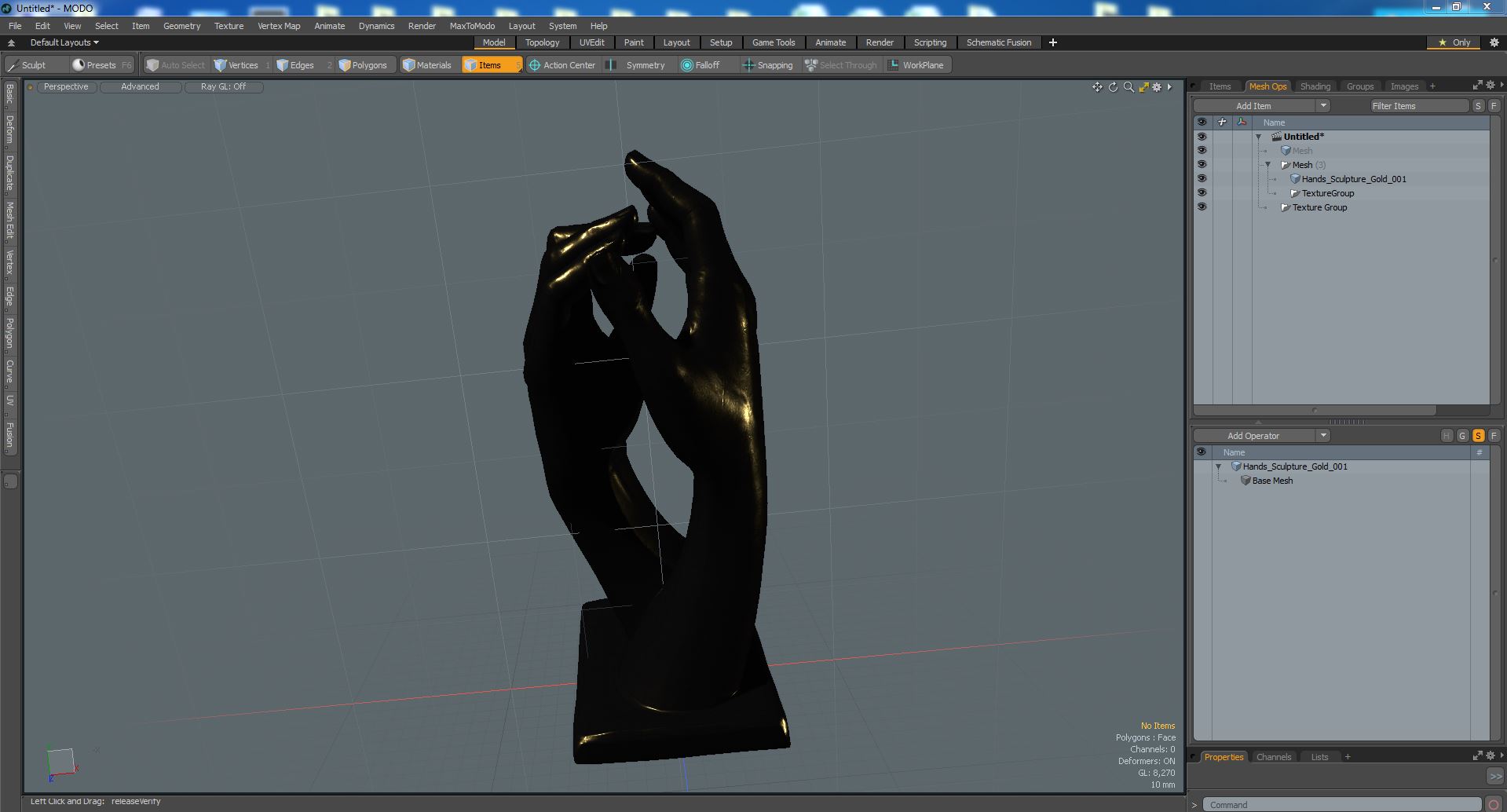This screenshot has width=1507, height=812.
Task: Click the viewport rotate icon
Action: click(1113, 87)
